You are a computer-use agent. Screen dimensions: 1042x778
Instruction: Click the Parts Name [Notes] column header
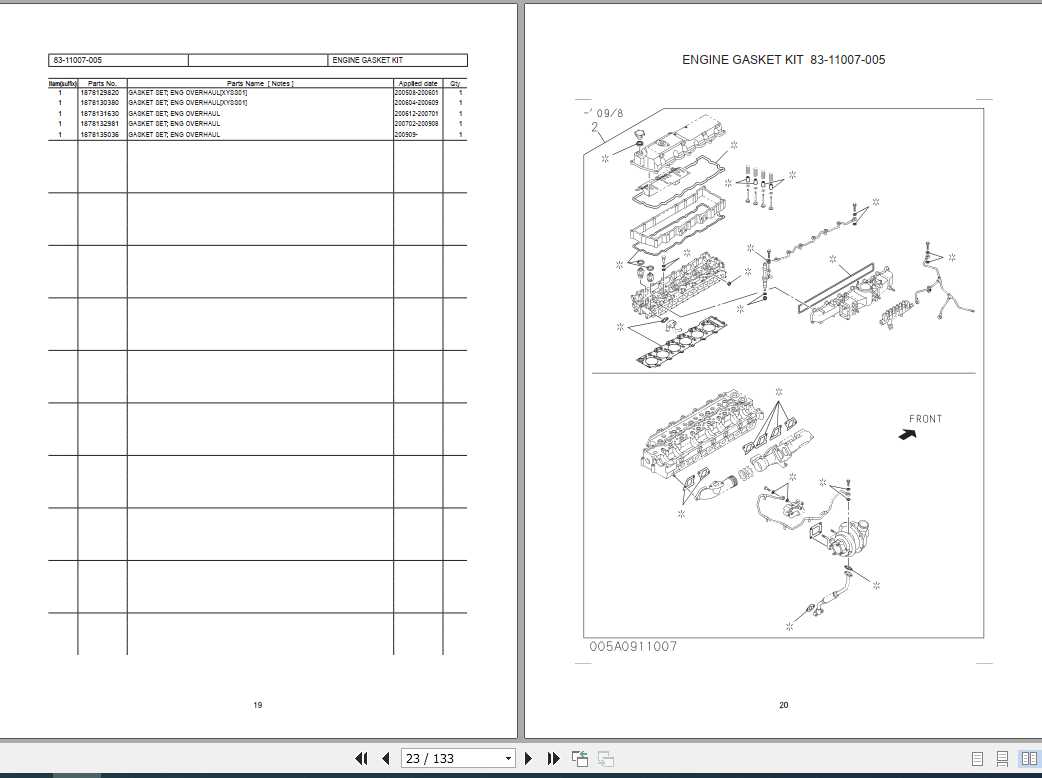260,84
